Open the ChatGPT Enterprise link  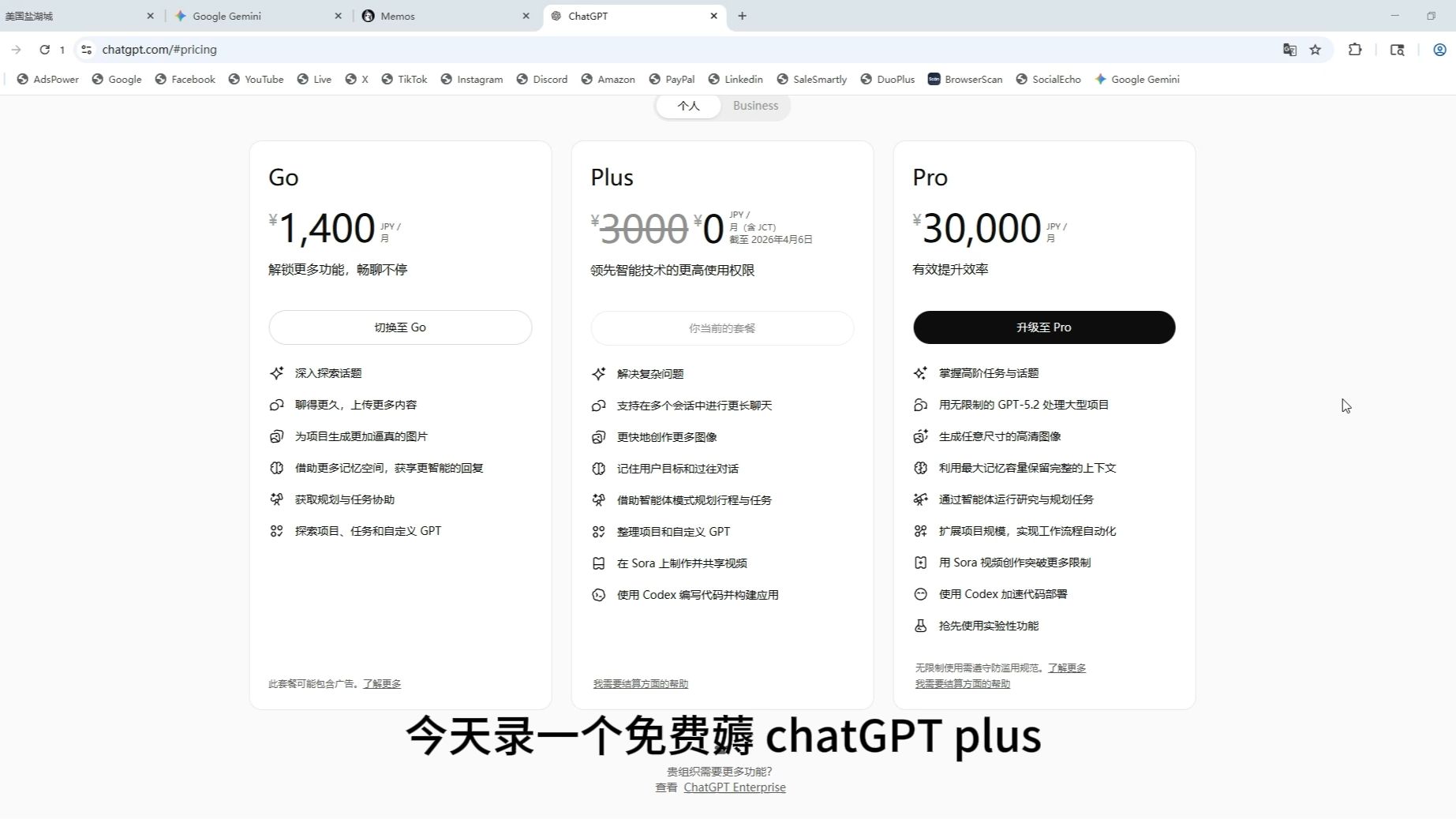[735, 787]
